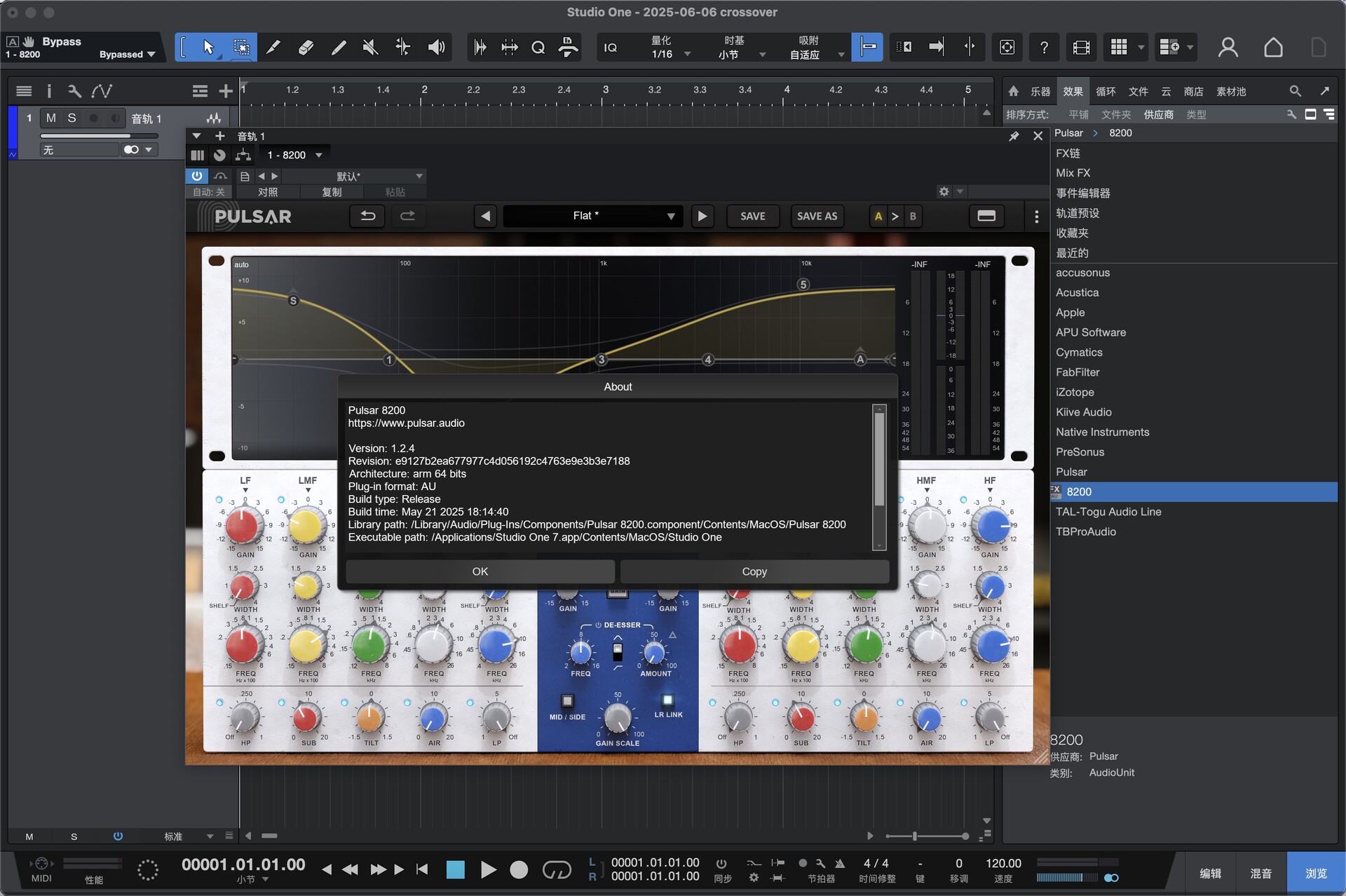Switch to 效果 browser tab
The width and height of the screenshot is (1346, 896).
pyautogui.click(x=1073, y=91)
